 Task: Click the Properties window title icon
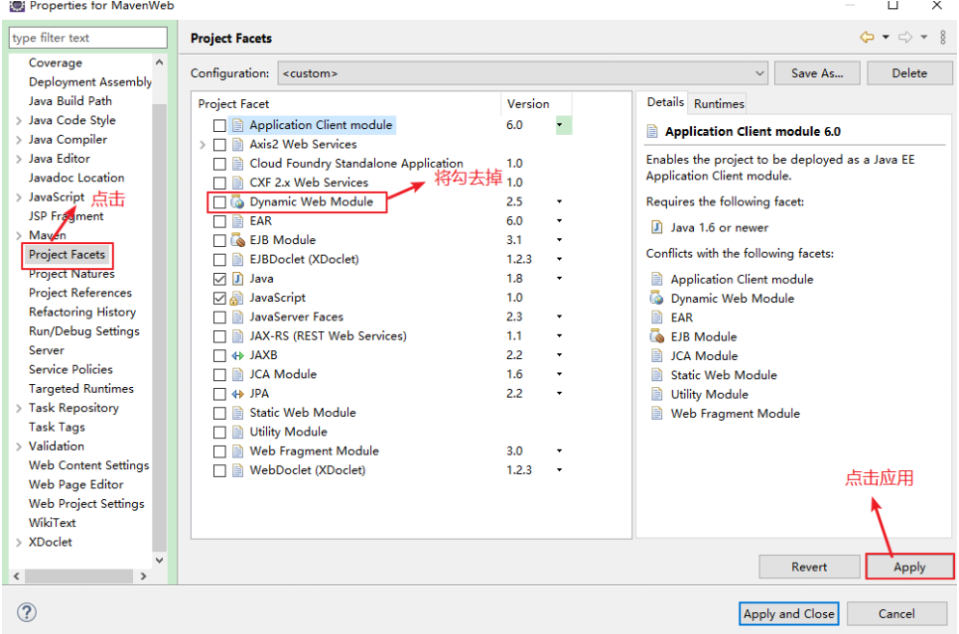click(x=17, y=6)
